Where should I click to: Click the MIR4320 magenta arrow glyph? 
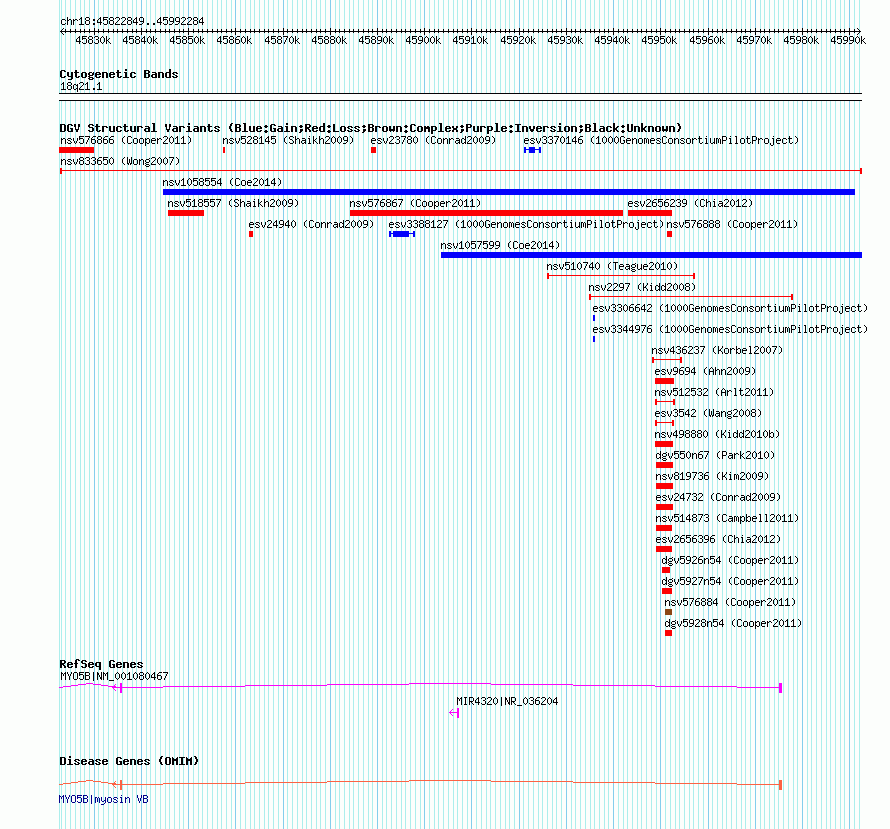[x=454, y=713]
